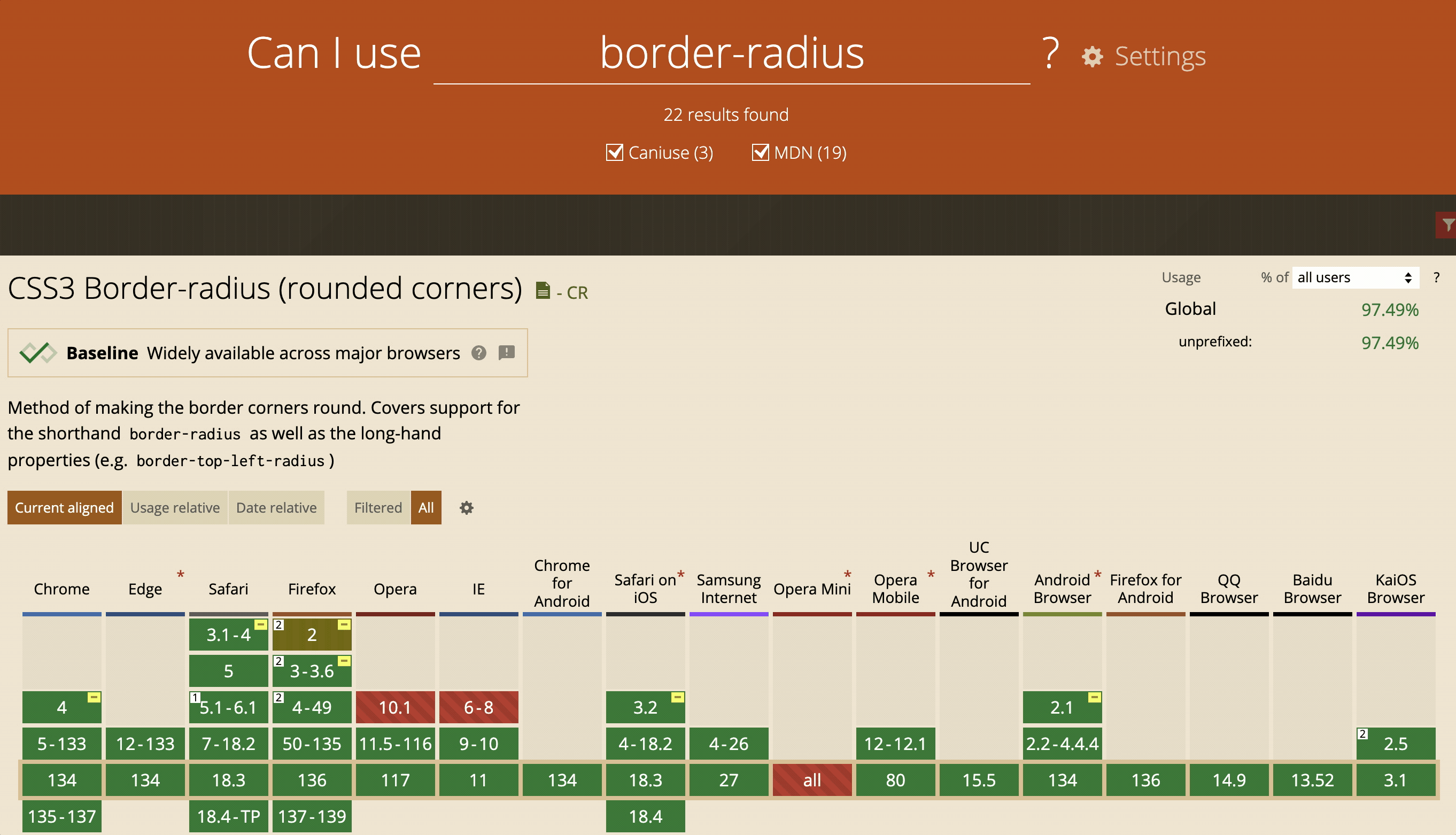Click the filter funnel icon at right edge
1456x835 pixels.
coord(1448,225)
